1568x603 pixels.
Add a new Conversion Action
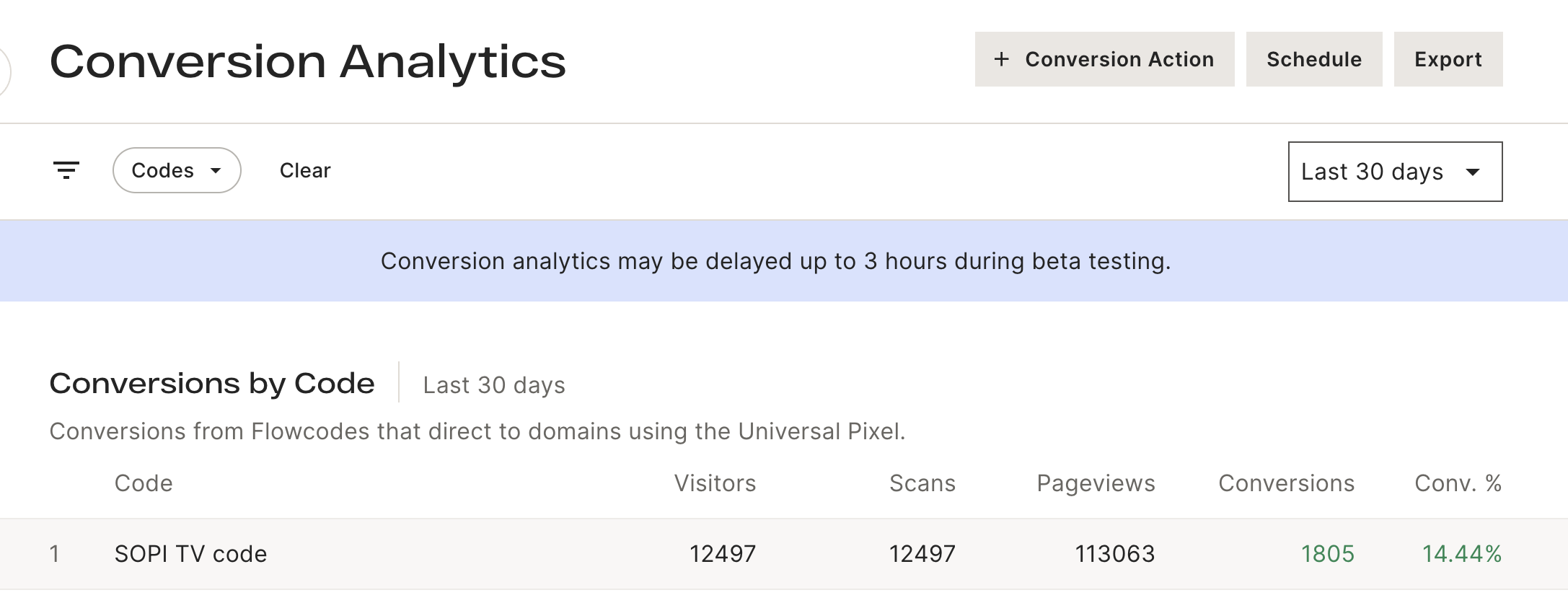pos(1104,59)
